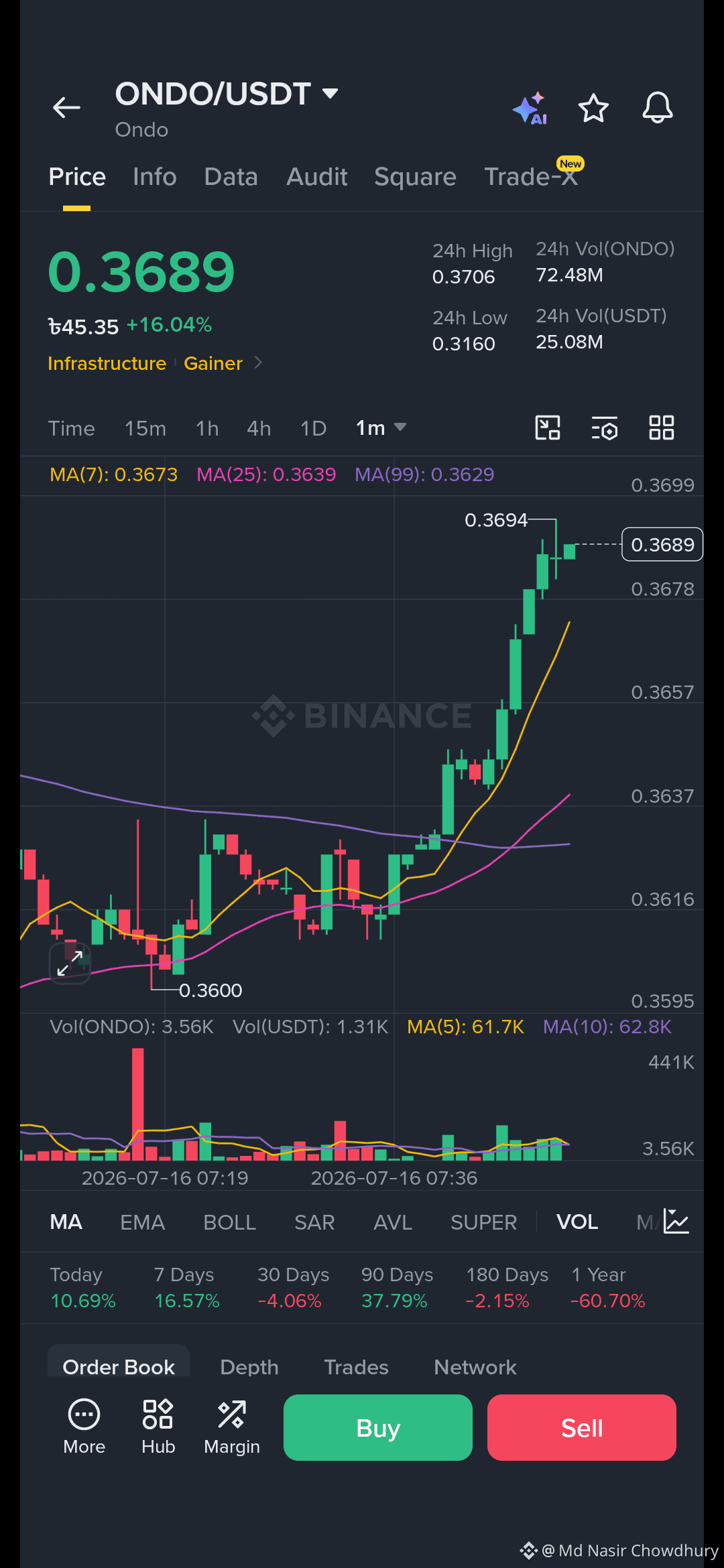
Task: Open the Gainer category chevron
Action: point(258,363)
